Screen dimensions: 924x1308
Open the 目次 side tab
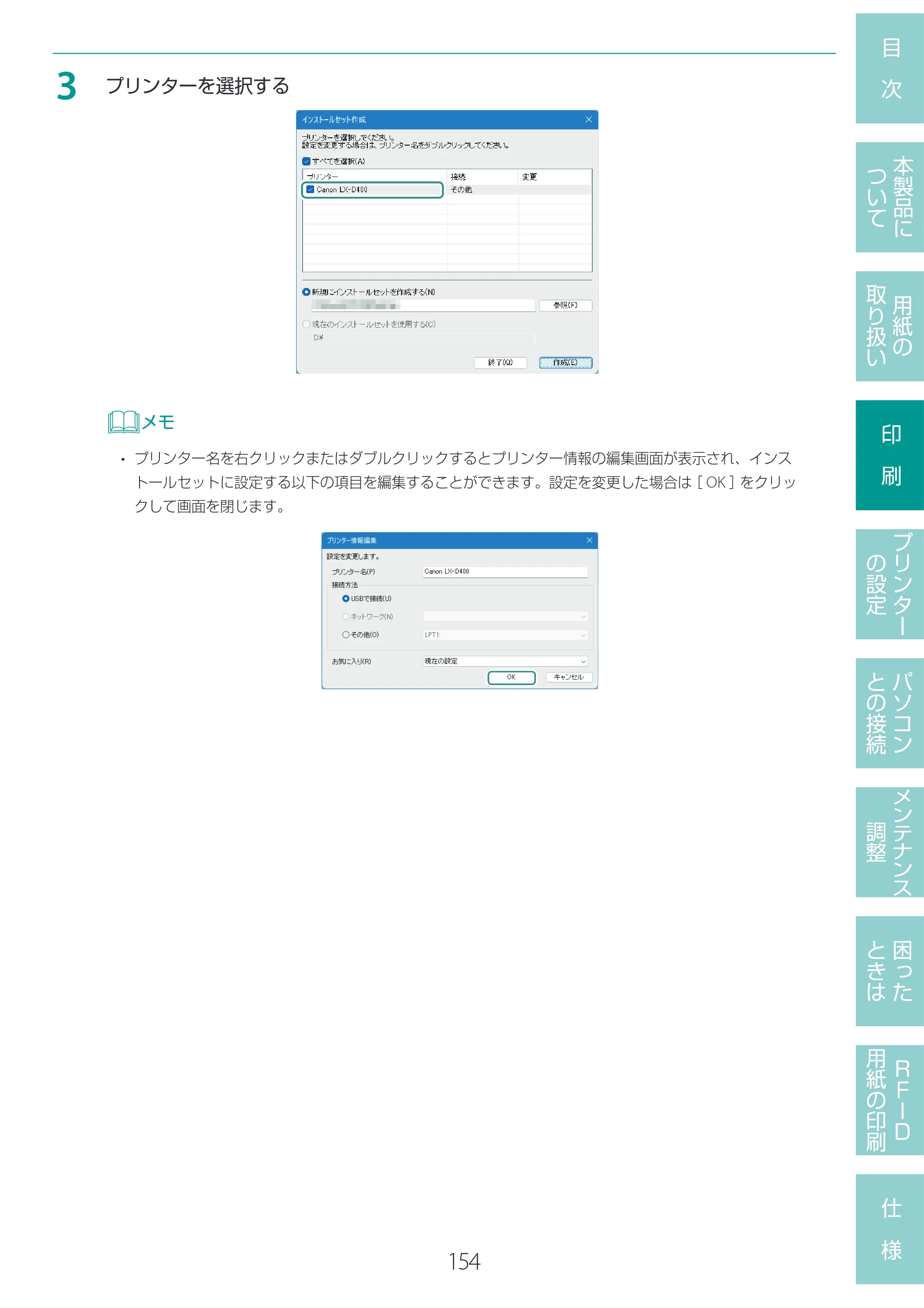(x=890, y=68)
